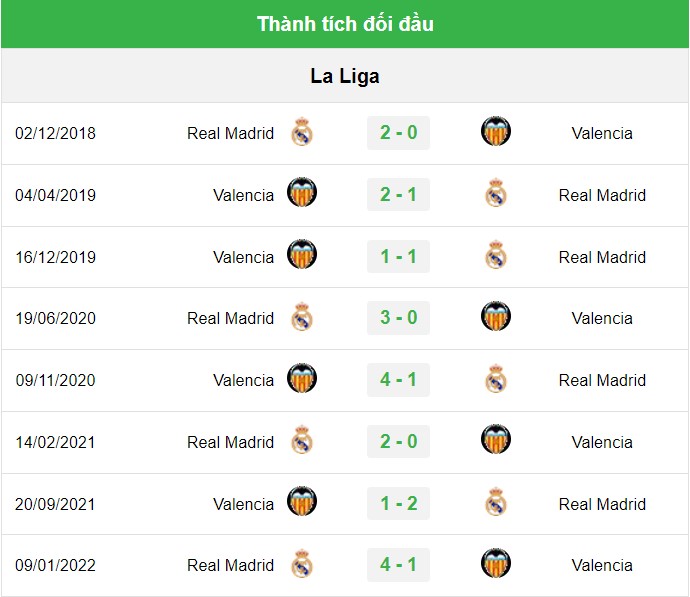
Task: Select the Thành tích đối đầu header
Action: (x=345, y=24)
